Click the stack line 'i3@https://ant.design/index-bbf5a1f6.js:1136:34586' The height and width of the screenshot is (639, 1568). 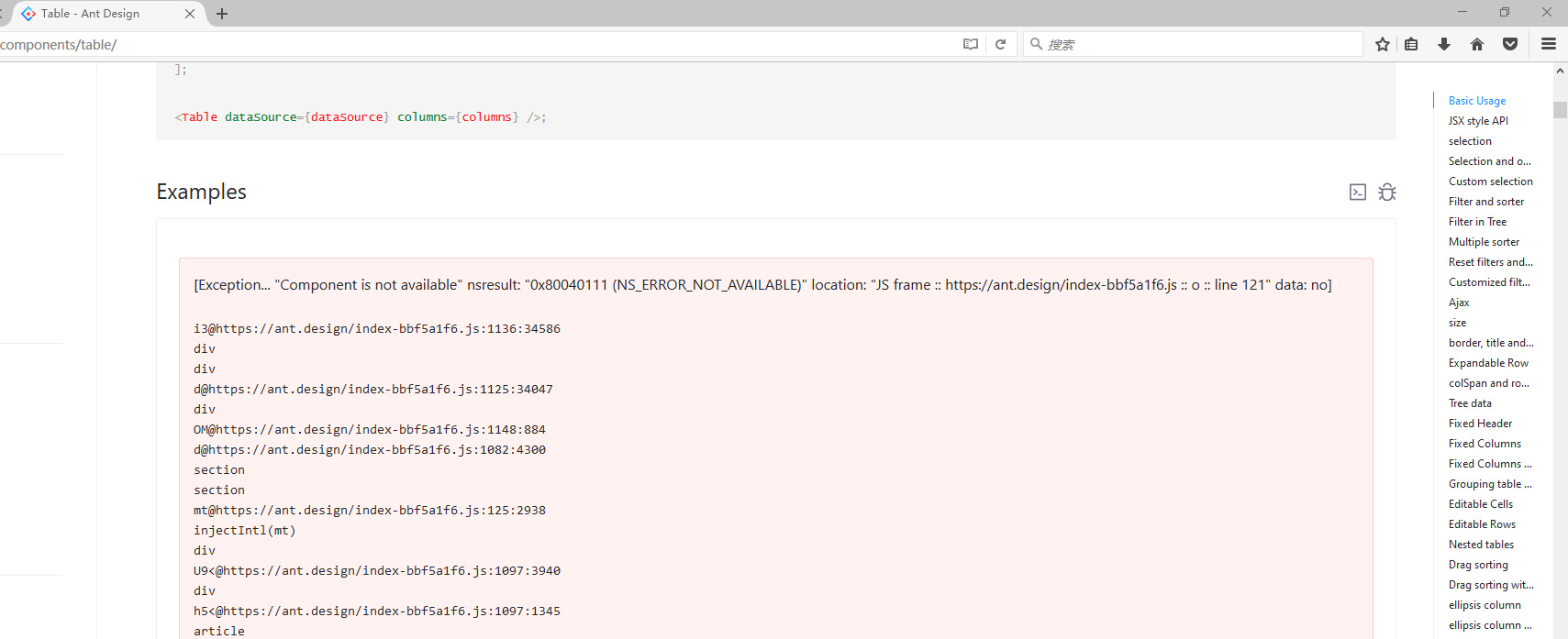377,328
